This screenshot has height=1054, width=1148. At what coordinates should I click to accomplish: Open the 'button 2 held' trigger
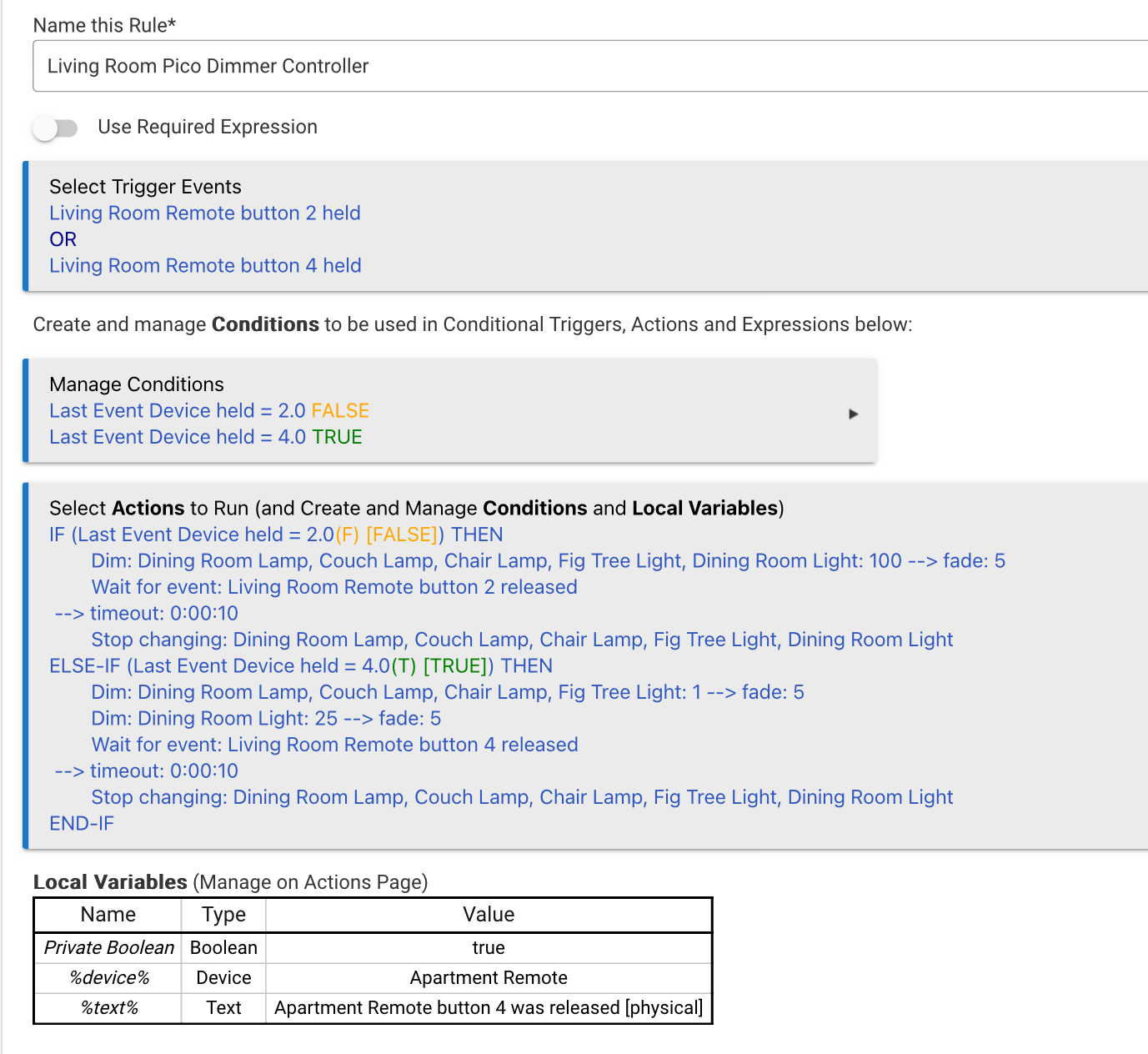pyautogui.click(x=204, y=213)
